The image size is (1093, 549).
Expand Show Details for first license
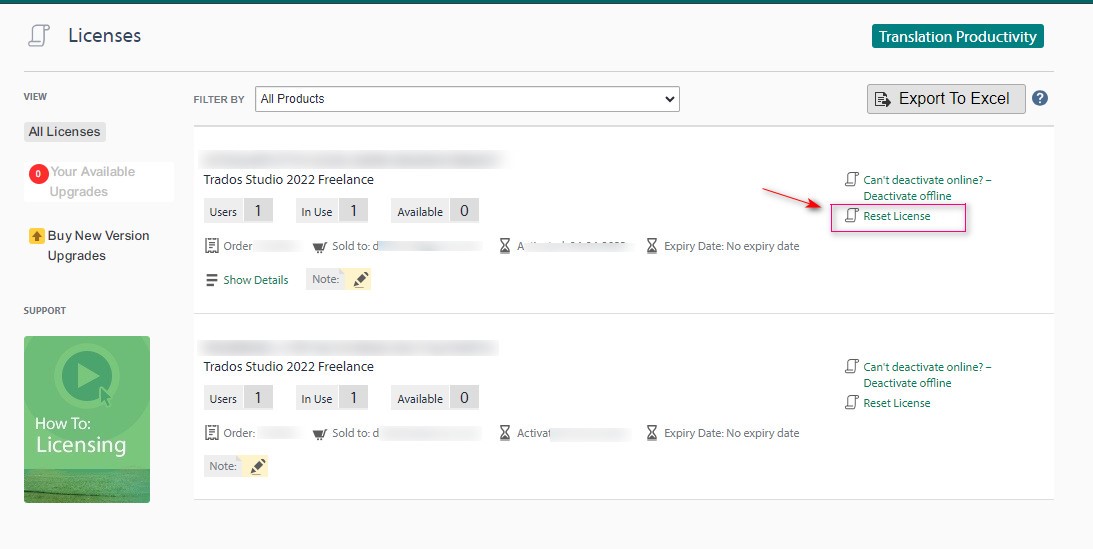(255, 280)
